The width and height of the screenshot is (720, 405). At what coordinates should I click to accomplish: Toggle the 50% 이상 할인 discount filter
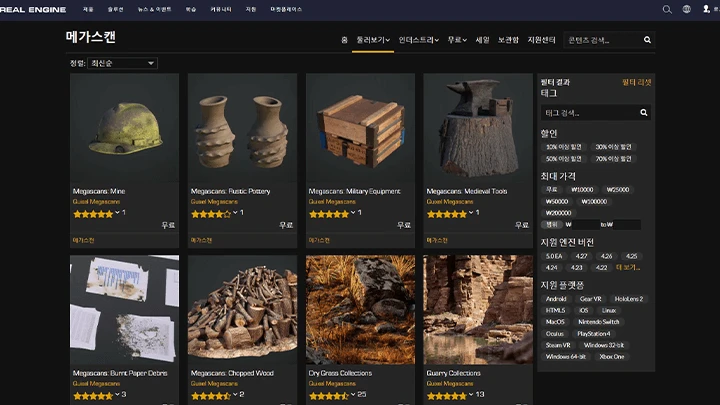pyautogui.click(x=563, y=159)
